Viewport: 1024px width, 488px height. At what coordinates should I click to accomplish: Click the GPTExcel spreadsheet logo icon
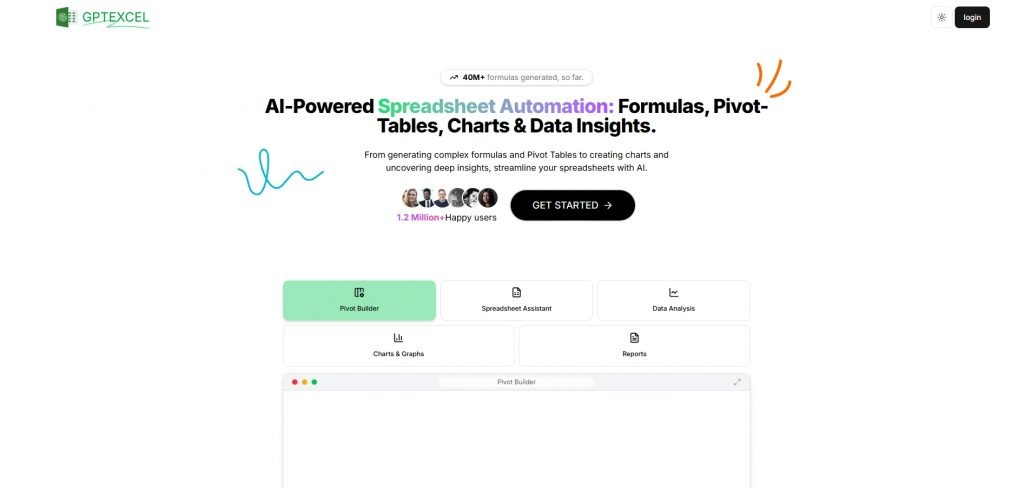[x=65, y=17]
